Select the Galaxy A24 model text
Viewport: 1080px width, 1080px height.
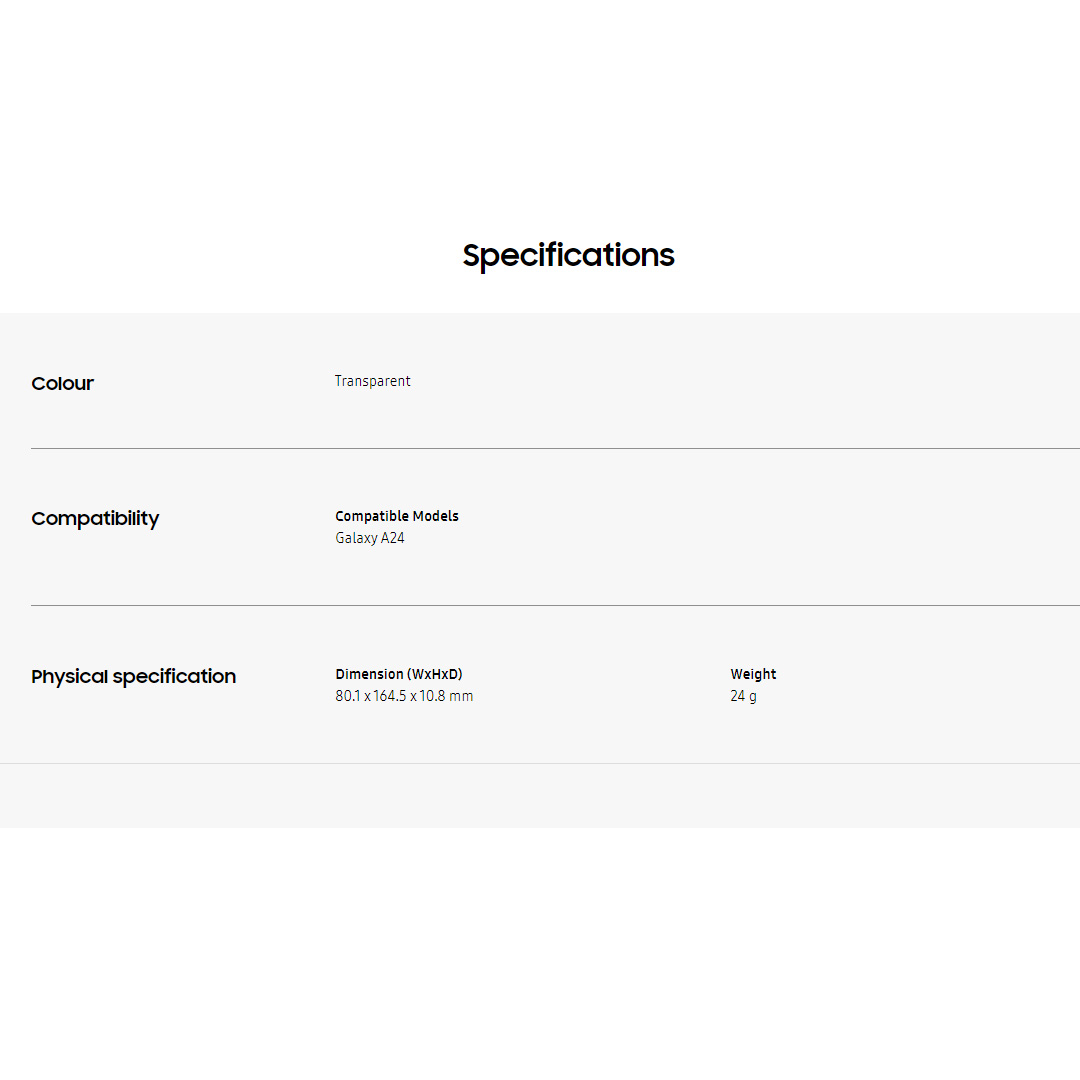[x=370, y=538]
